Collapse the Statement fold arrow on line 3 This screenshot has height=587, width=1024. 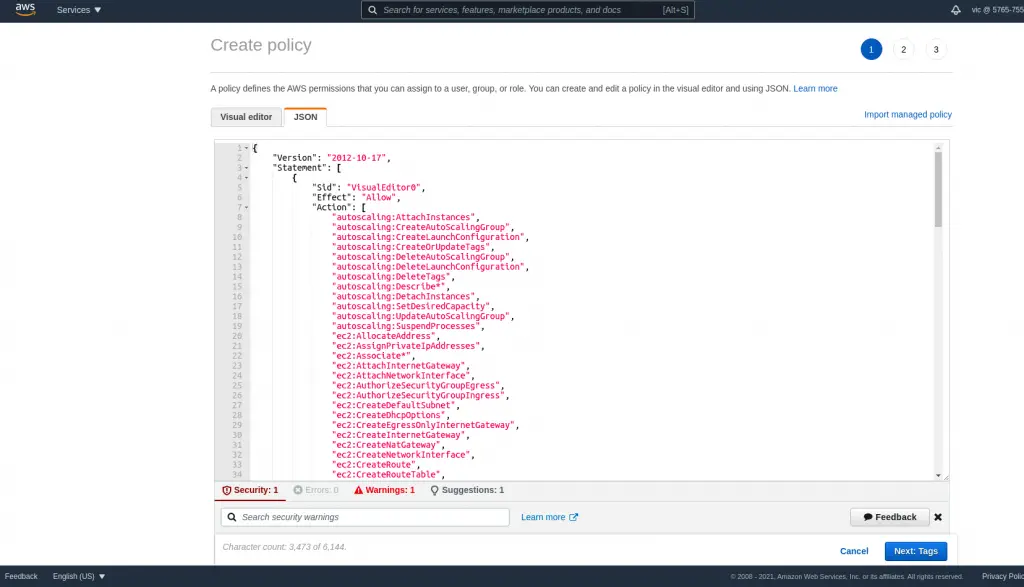pyautogui.click(x=246, y=168)
